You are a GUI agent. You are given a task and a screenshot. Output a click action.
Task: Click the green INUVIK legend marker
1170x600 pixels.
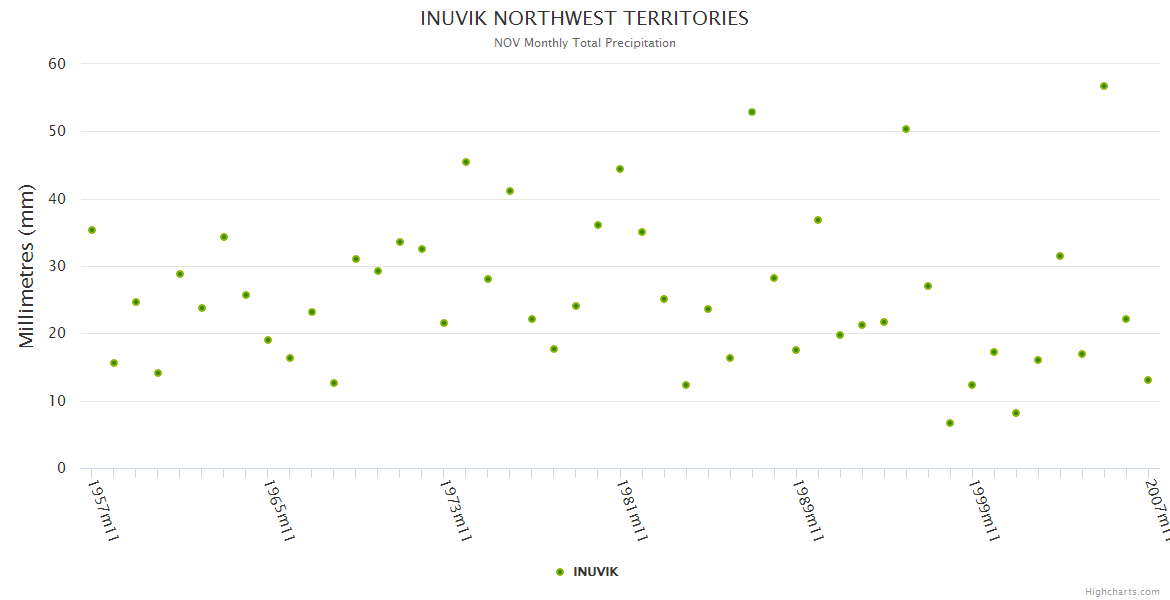560,572
